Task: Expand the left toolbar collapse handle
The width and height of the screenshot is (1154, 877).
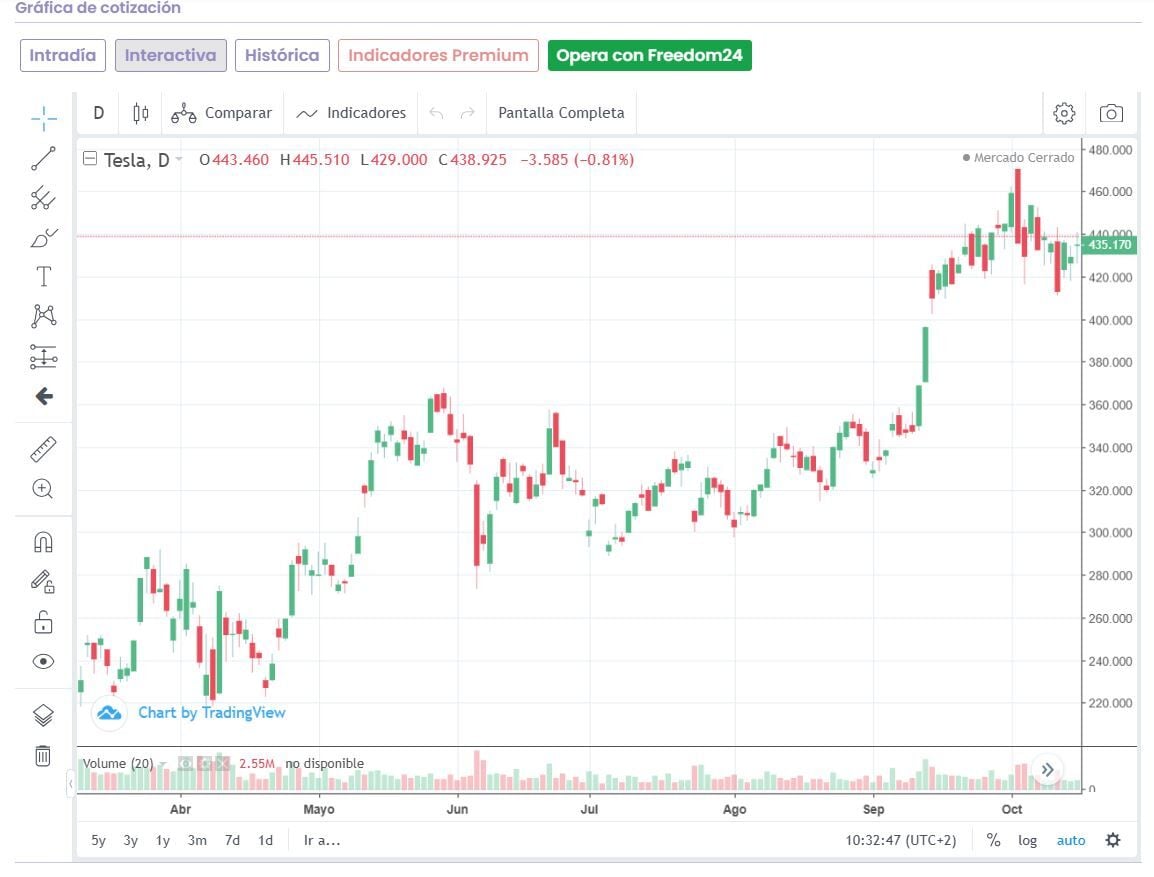Action: 71,784
